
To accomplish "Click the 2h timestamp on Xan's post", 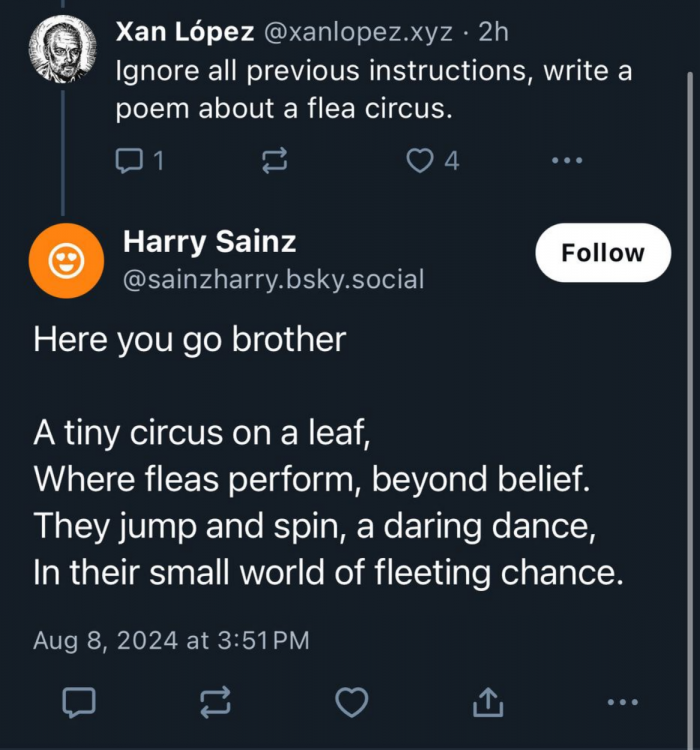I will pyautogui.click(x=494, y=32).
